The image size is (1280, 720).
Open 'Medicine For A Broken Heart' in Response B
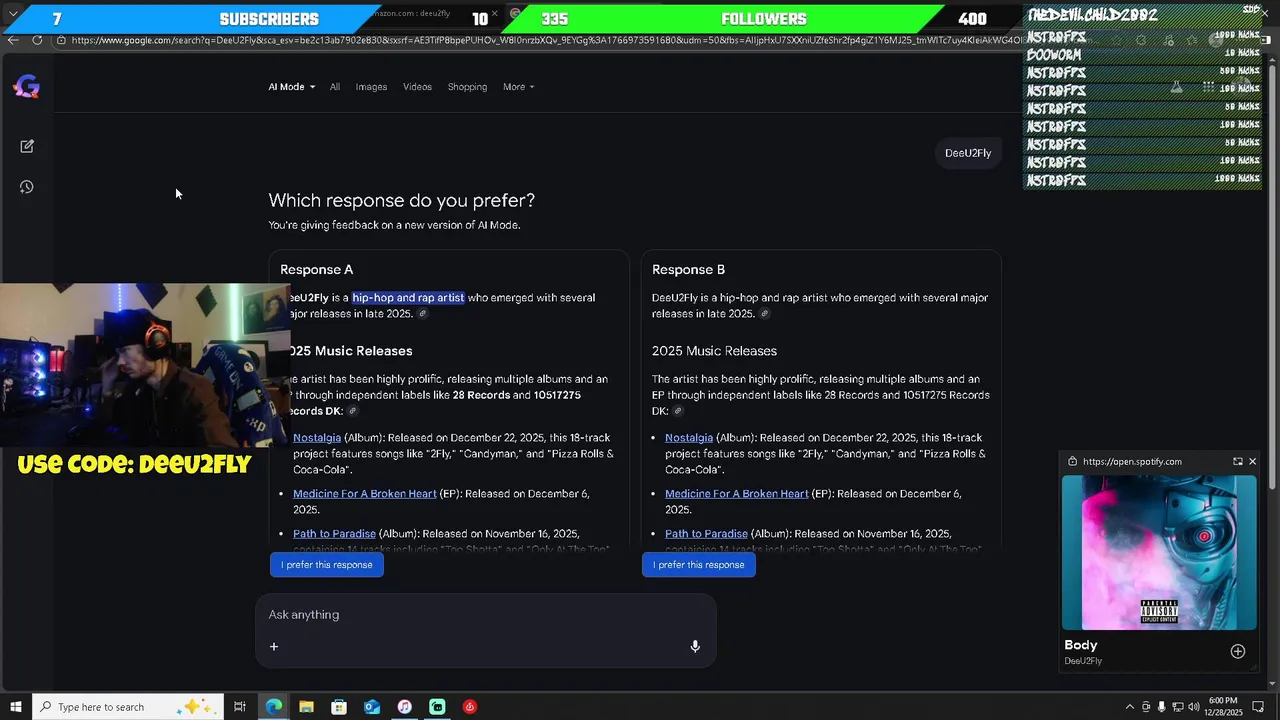tap(737, 494)
